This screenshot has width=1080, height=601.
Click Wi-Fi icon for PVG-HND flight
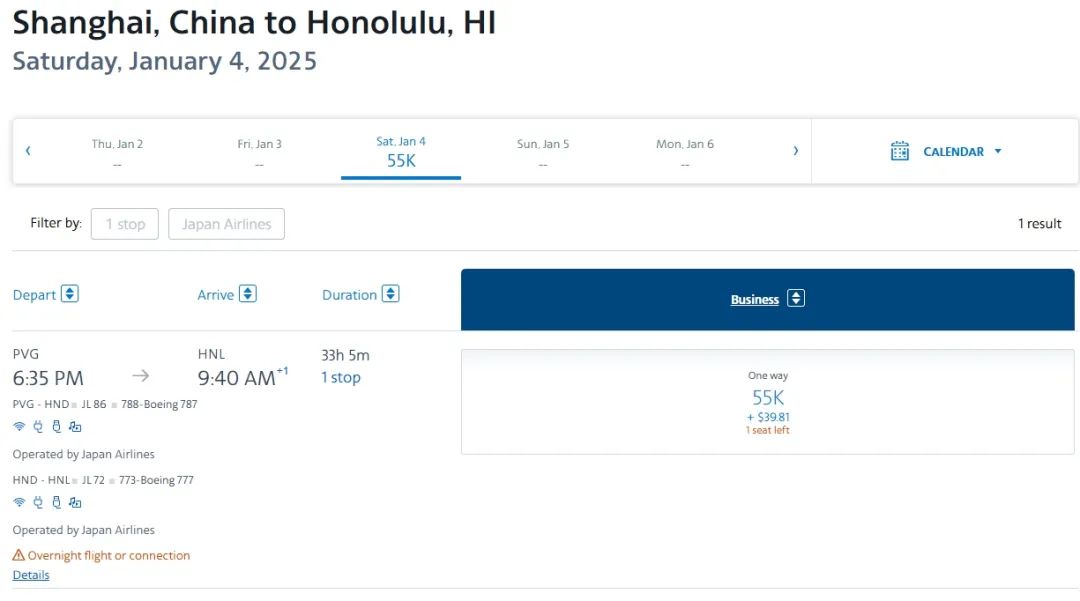pyautogui.click(x=18, y=427)
